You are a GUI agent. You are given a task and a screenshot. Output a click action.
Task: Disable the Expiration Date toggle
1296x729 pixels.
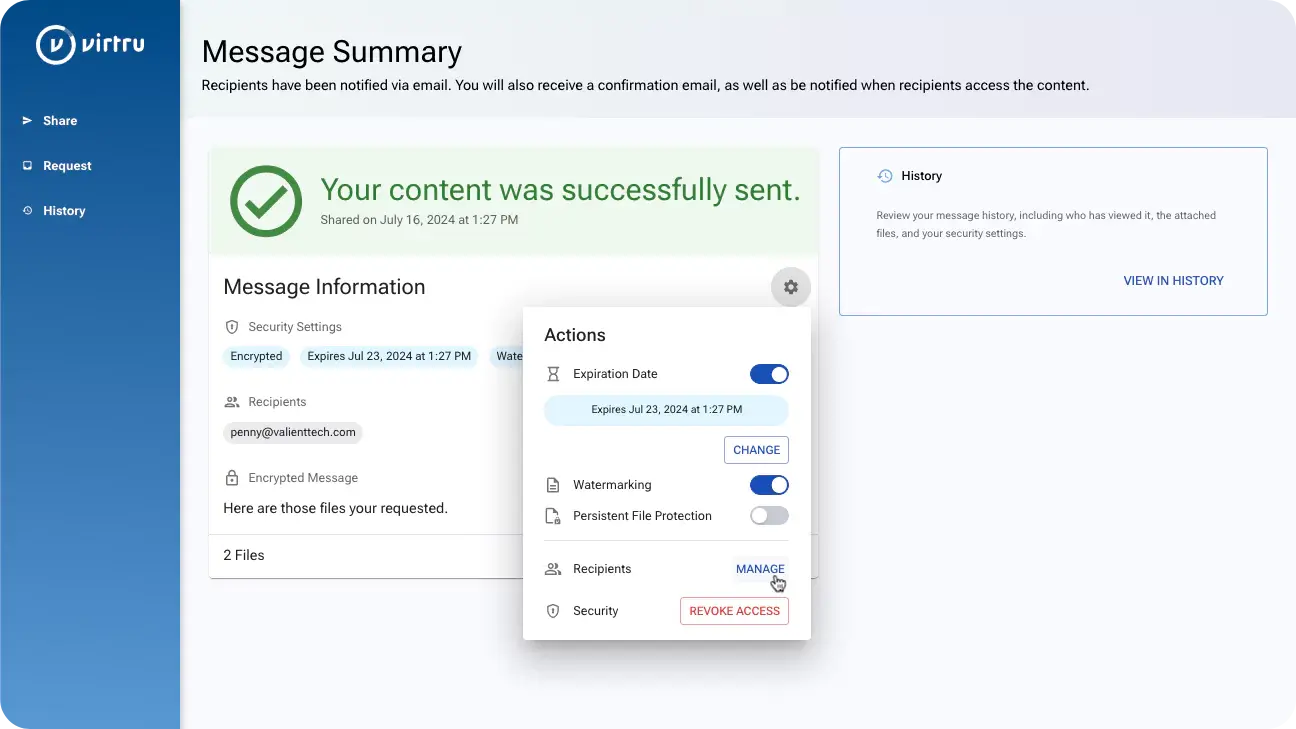coord(769,374)
